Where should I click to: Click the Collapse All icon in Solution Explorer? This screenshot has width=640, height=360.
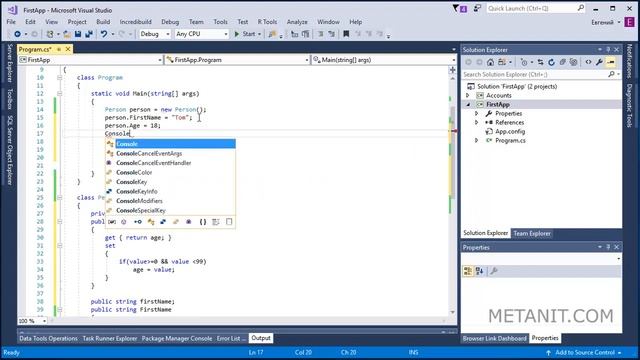[x=562, y=62]
